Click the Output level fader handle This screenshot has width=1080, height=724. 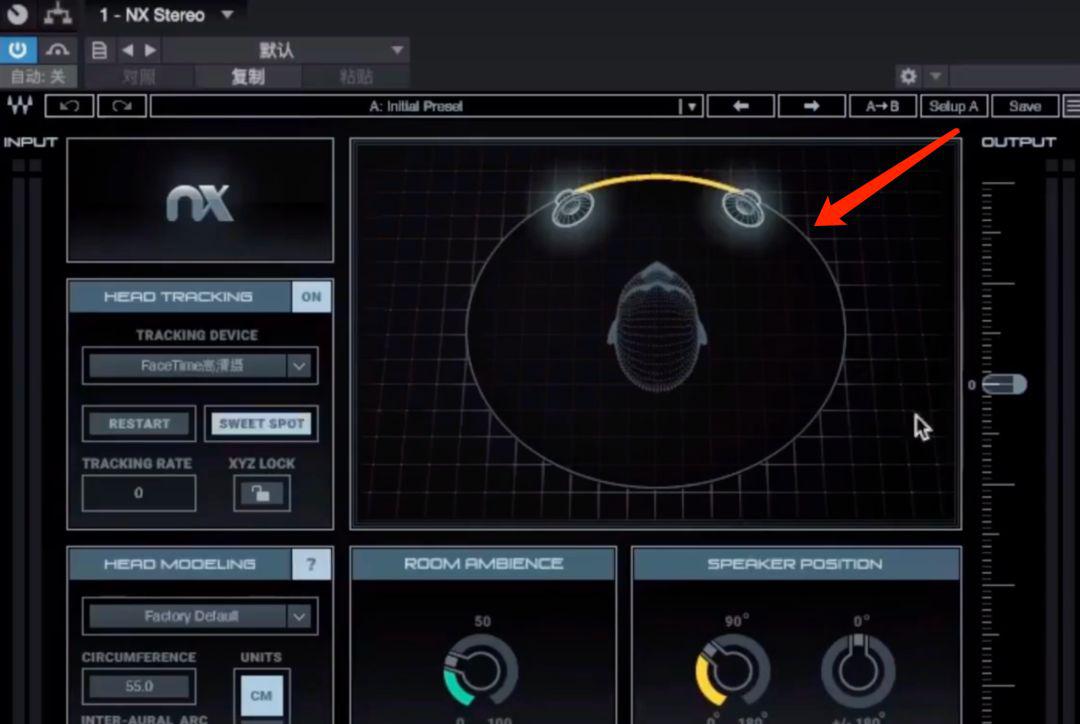tap(1004, 384)
